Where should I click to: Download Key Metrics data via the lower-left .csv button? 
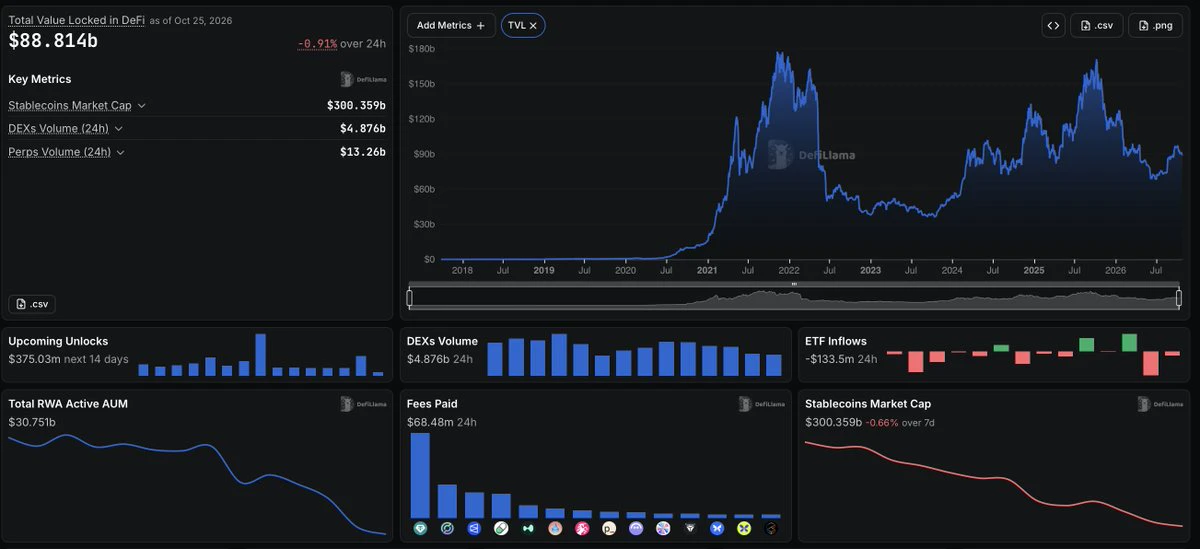click(x=33, y=304)
